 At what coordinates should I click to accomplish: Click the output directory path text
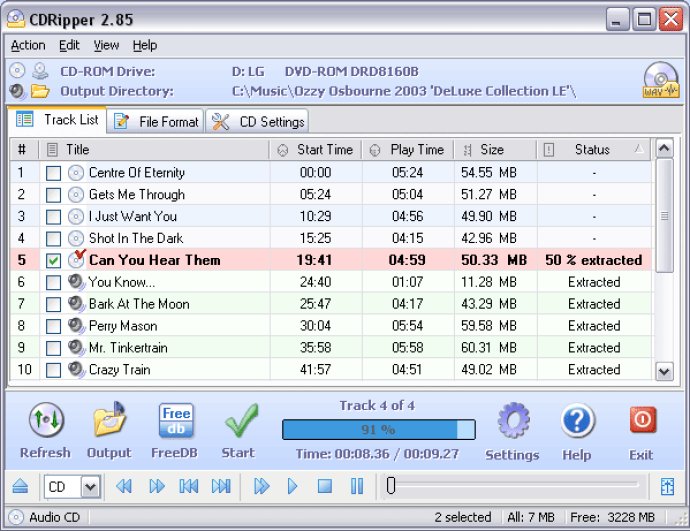[404, 91]
